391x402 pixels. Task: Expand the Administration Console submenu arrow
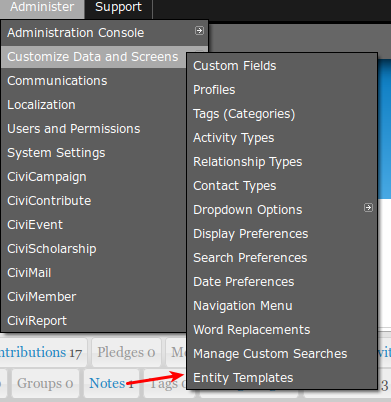[x=199, y=31]
